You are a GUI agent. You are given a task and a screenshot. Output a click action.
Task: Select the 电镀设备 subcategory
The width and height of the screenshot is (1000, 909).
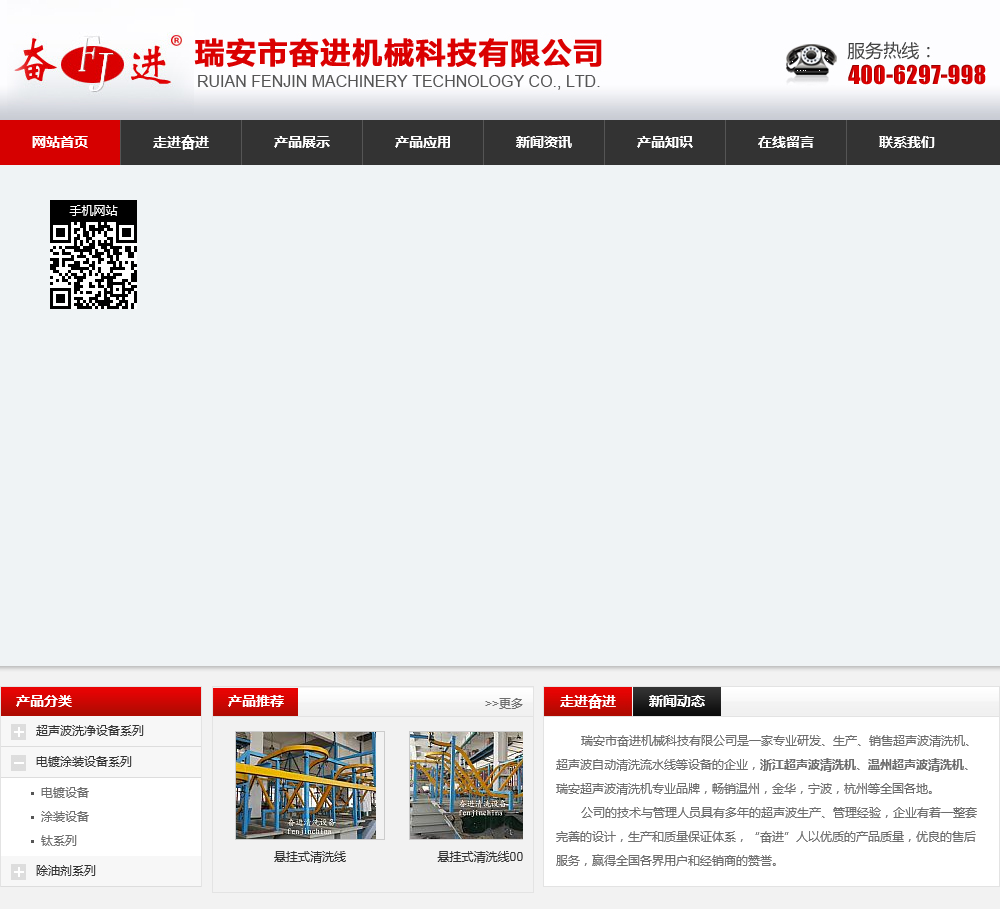click(64, 792)
